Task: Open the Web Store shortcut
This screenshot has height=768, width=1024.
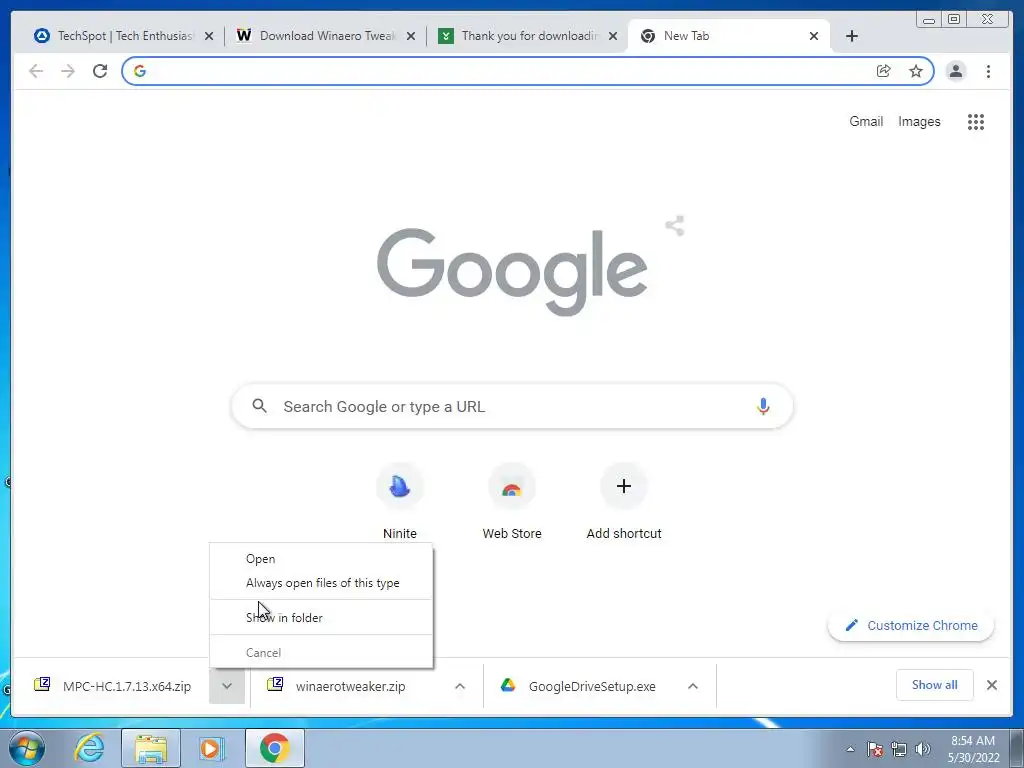Action: click(512, 502)
